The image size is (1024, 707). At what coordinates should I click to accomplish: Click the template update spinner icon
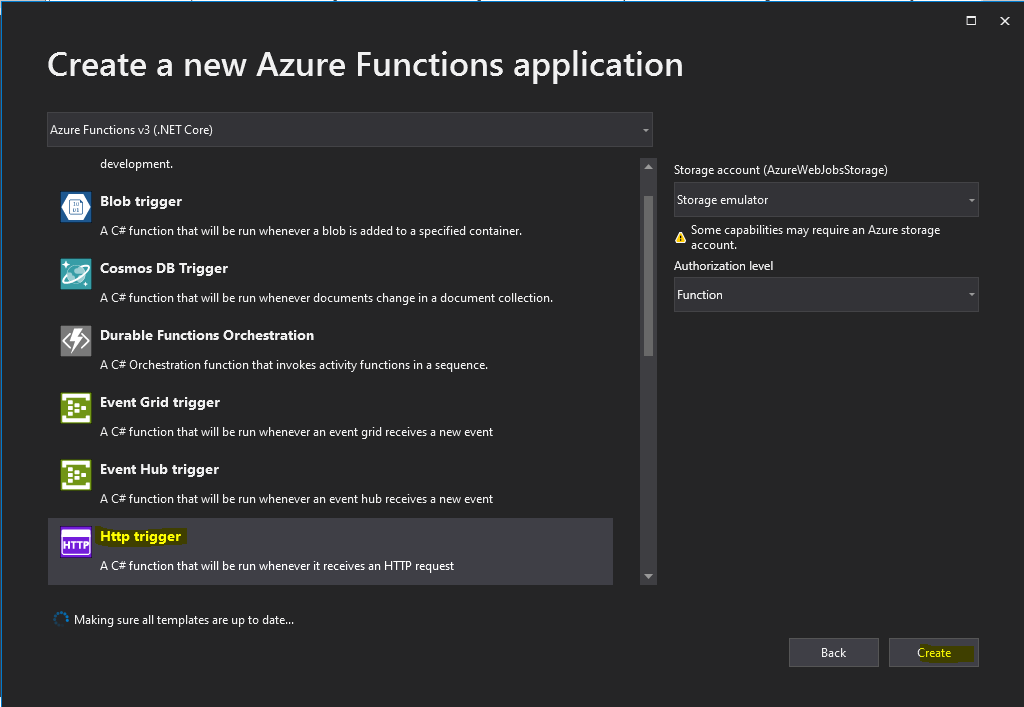click(x=61, y=619)
